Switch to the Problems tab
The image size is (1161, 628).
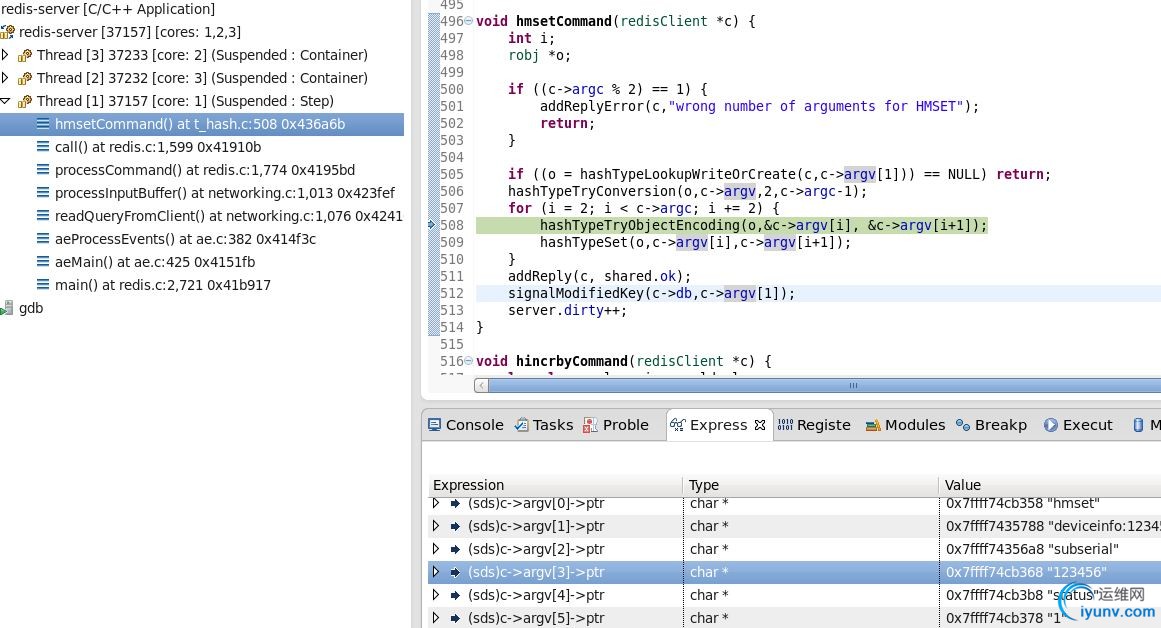616,425
